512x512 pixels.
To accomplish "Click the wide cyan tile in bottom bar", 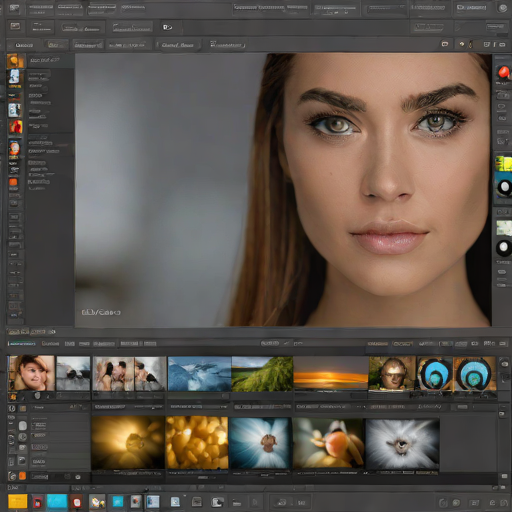I will 57,501.
